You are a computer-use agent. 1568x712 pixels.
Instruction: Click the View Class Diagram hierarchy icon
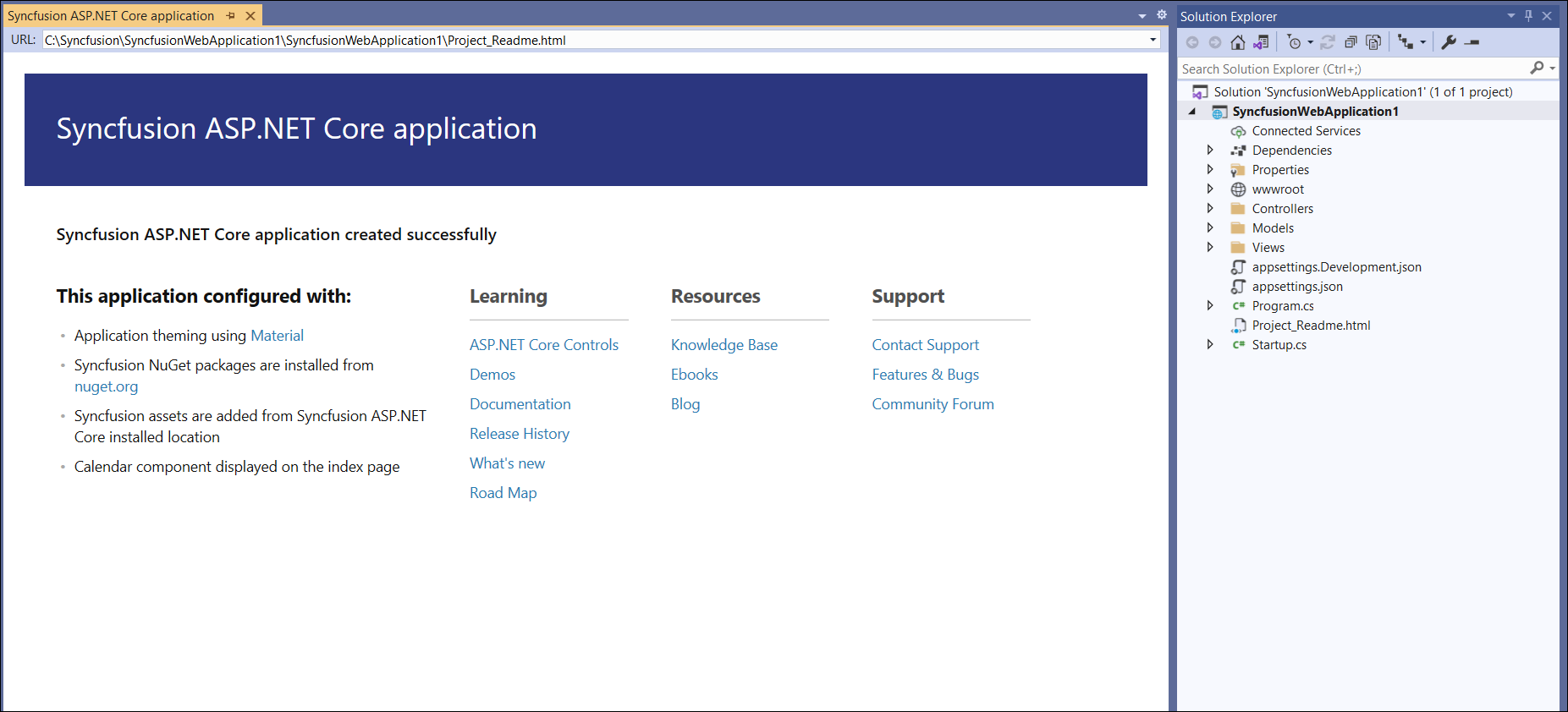click(1406, 42)
